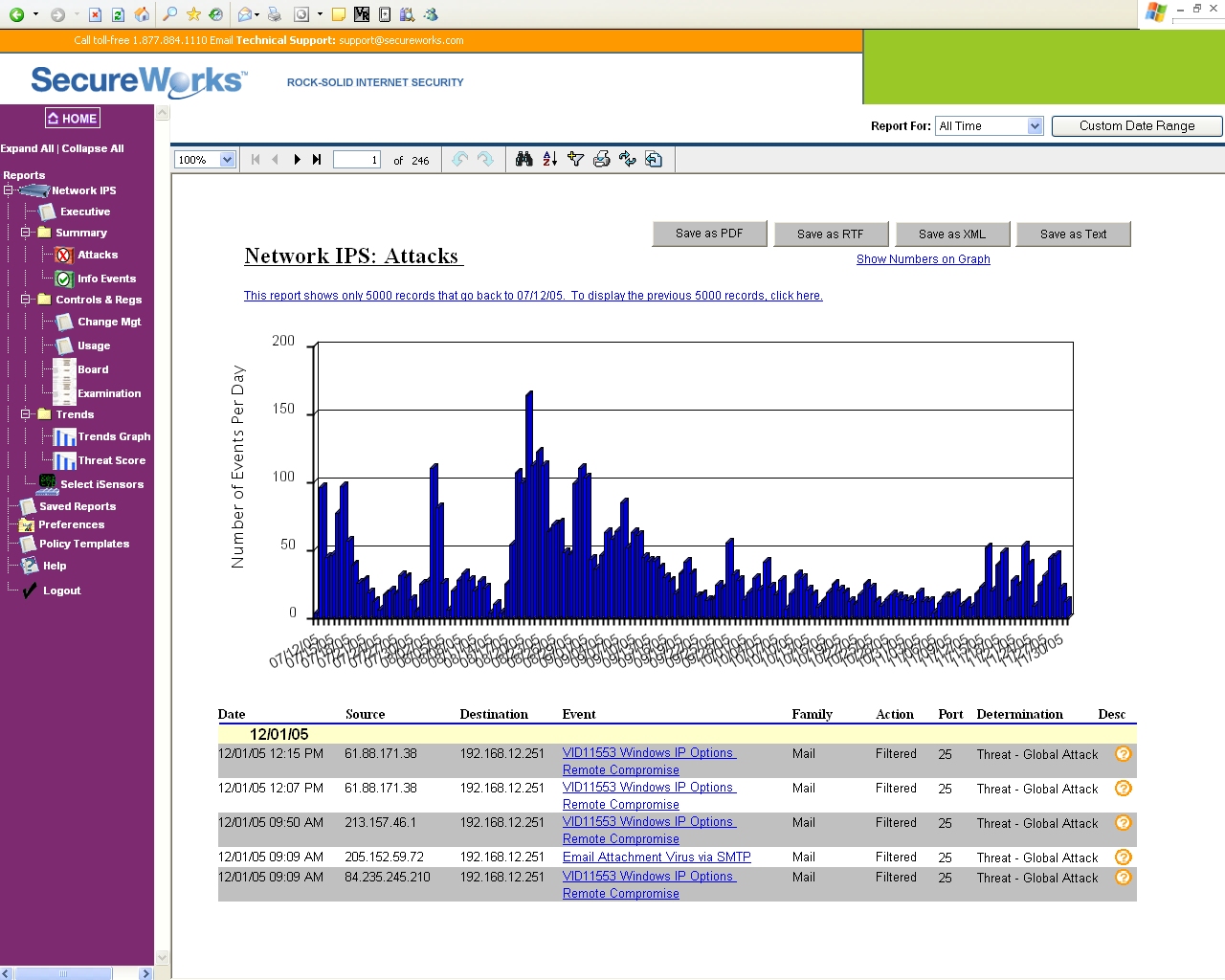Open the Email Attachment Virus via SMTP link
Viewport: 1225px width, 980px height.
coord(657,857)
